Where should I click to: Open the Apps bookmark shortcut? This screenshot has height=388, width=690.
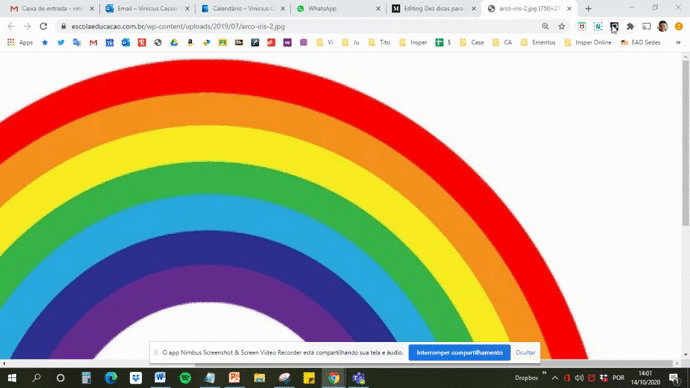click(20, 43)
